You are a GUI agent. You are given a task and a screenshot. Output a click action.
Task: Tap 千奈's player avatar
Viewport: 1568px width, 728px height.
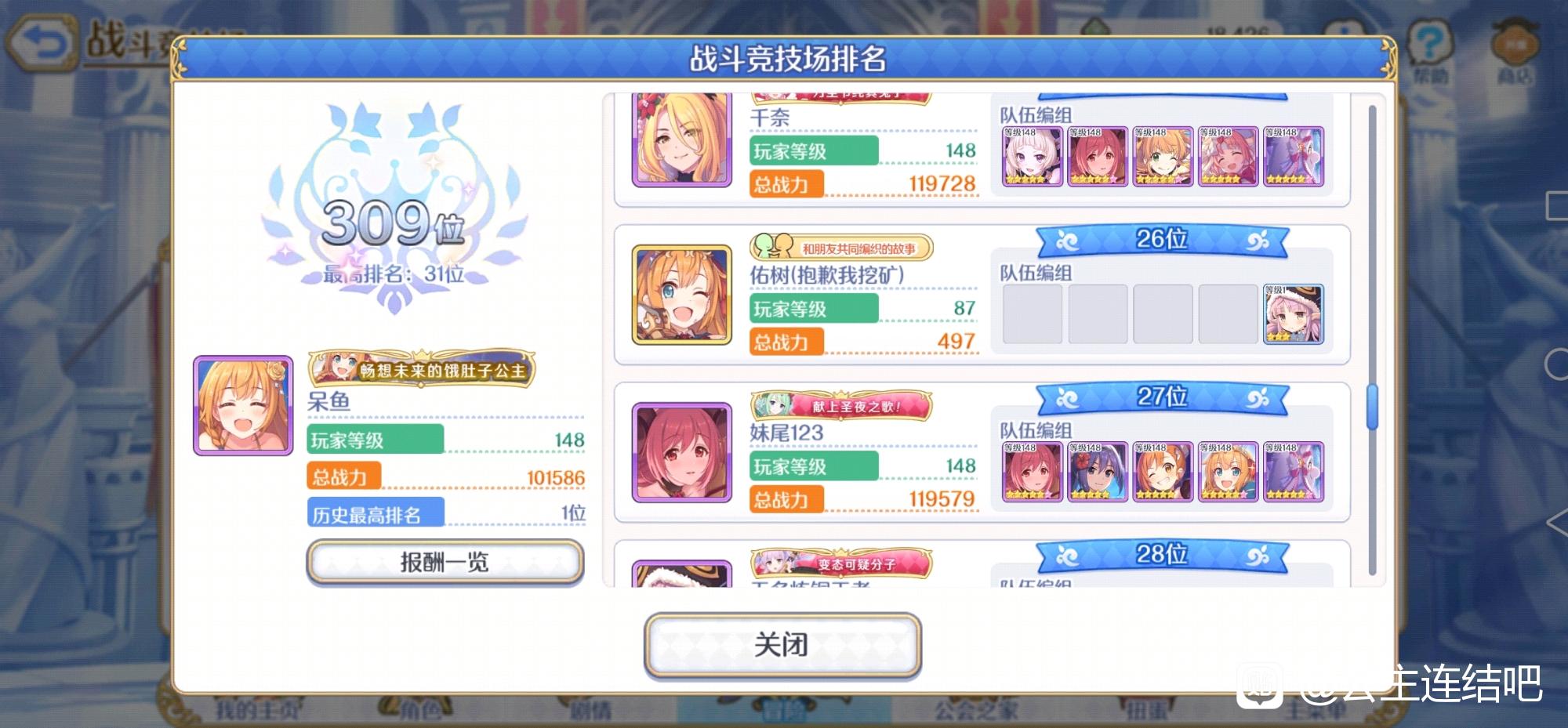tap(681, 139)
